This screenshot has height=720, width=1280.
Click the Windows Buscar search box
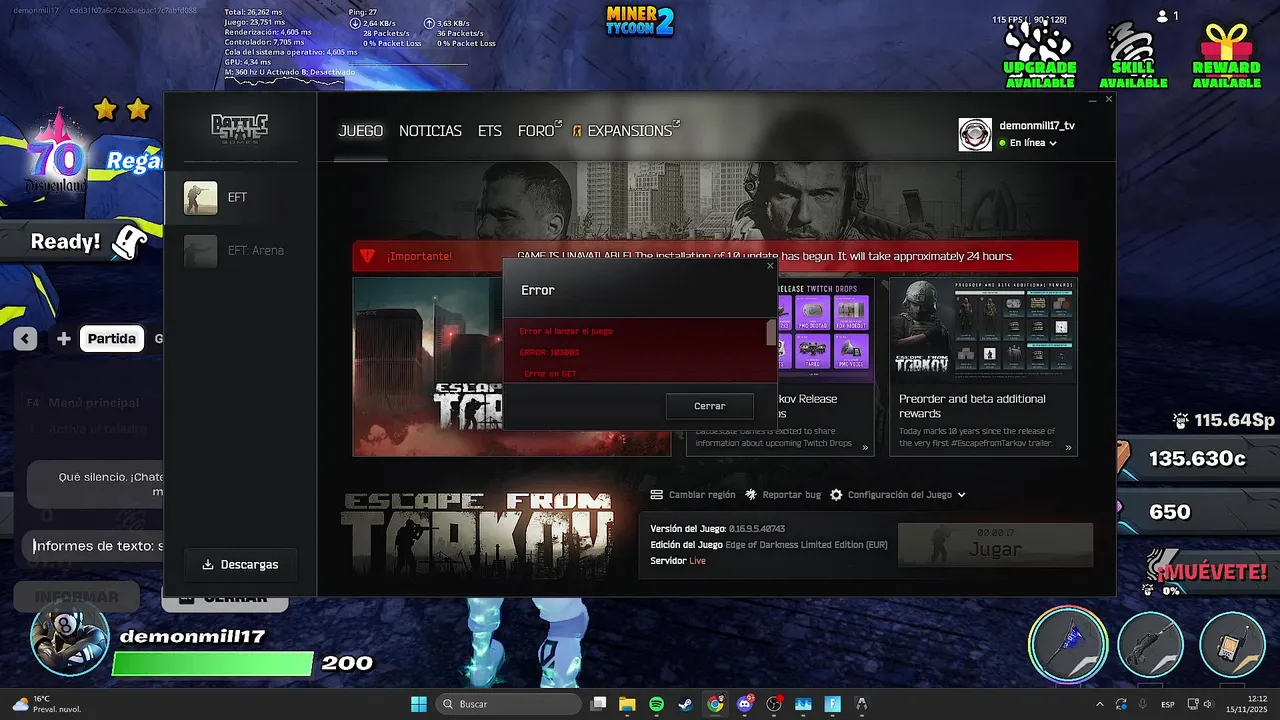(507, 704)
